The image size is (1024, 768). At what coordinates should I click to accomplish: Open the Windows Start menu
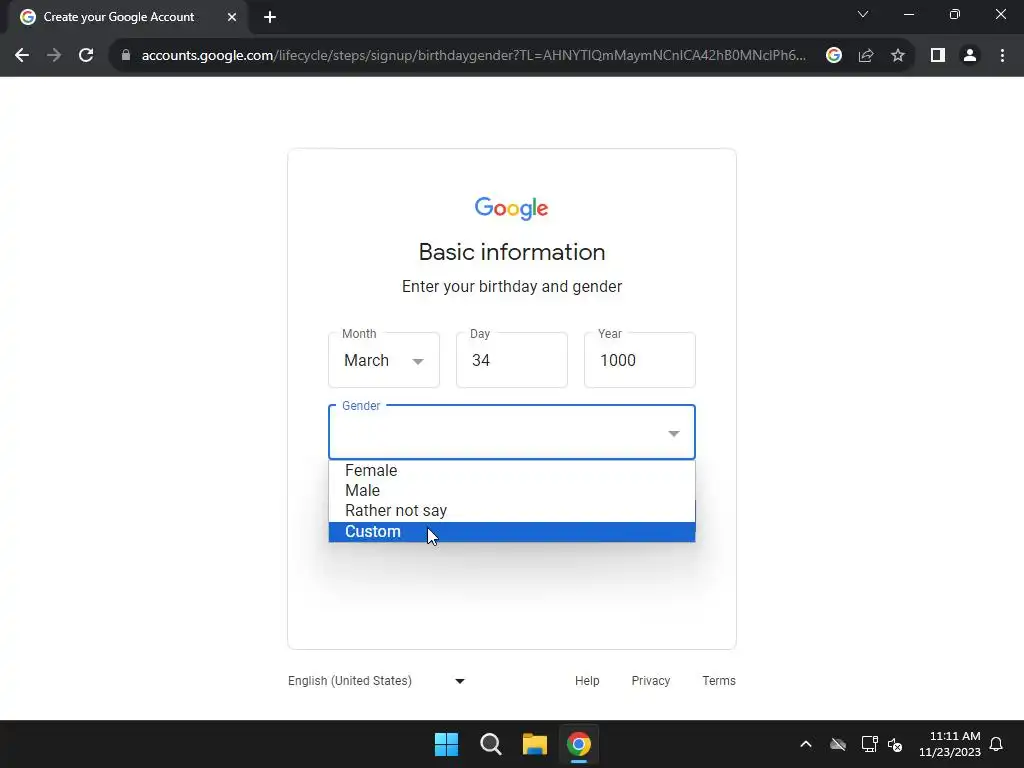447,744
